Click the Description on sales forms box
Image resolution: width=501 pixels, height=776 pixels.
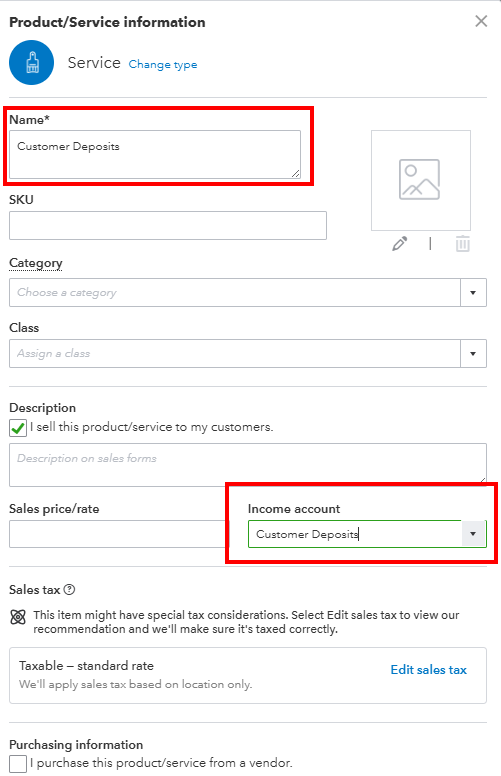point(248,465)
